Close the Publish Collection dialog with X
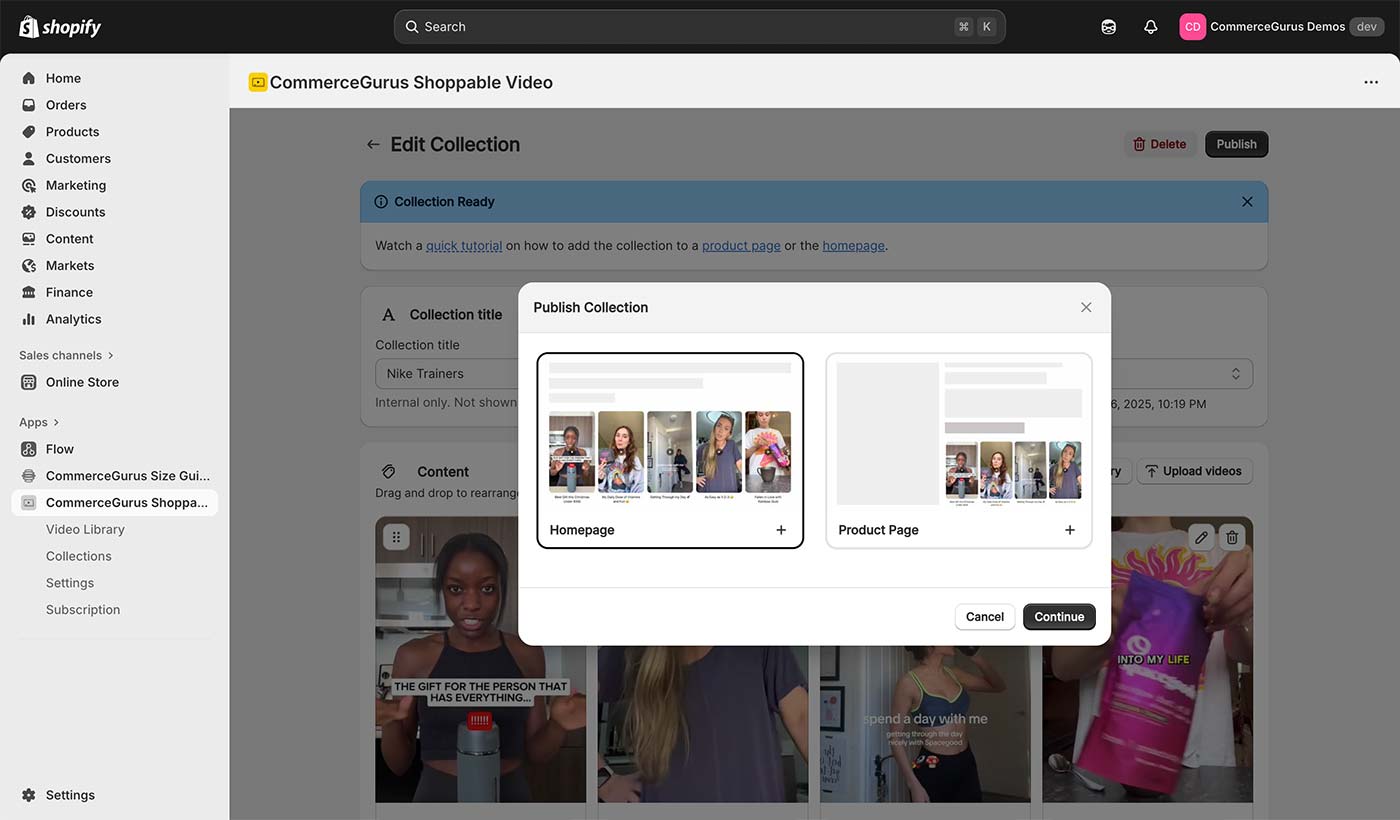Image resolution: width=1400 pixels, height=820 pixels. [x=1086, y=307]
